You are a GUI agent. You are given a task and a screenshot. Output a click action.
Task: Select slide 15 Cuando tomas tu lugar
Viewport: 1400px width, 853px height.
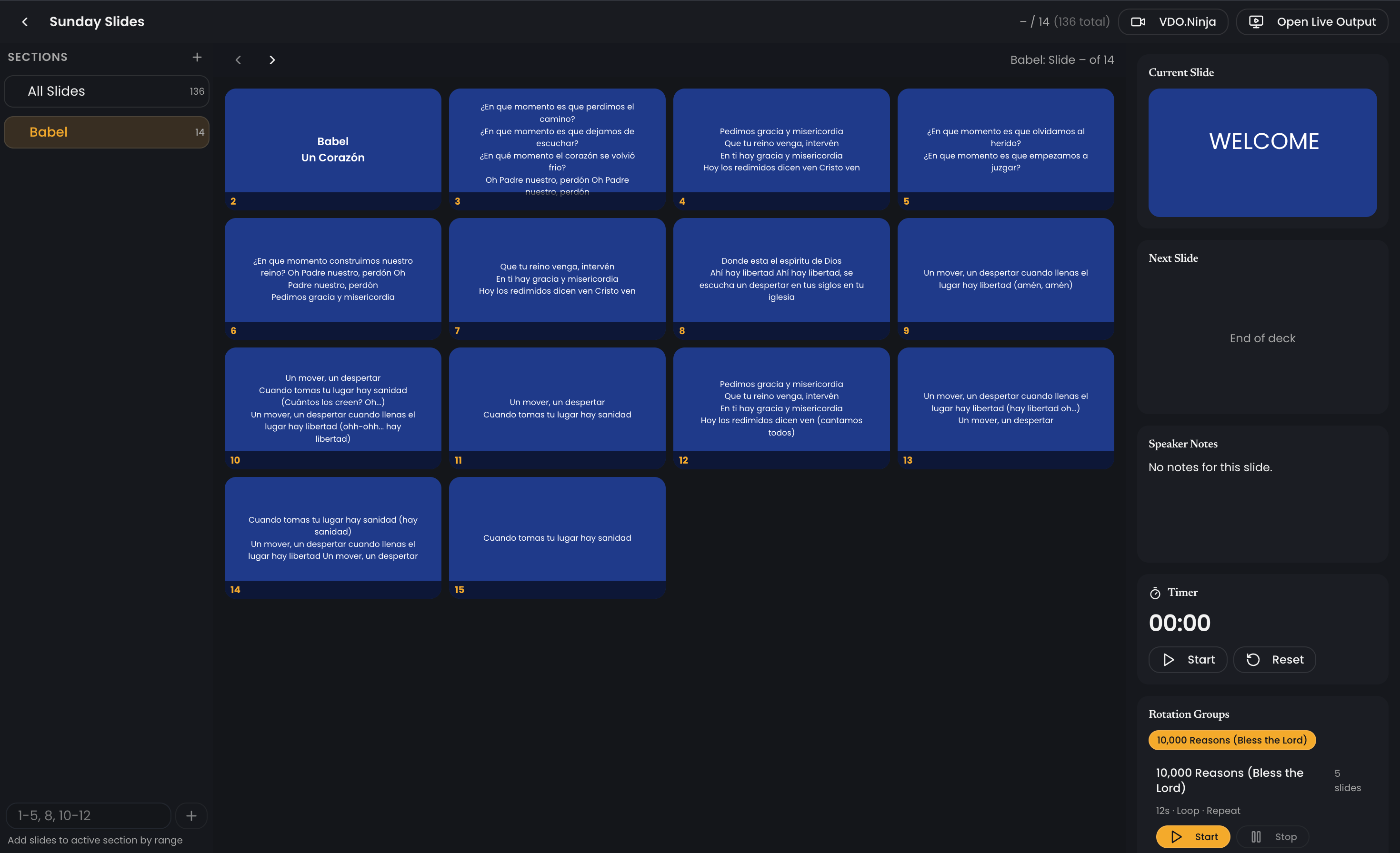557,537
